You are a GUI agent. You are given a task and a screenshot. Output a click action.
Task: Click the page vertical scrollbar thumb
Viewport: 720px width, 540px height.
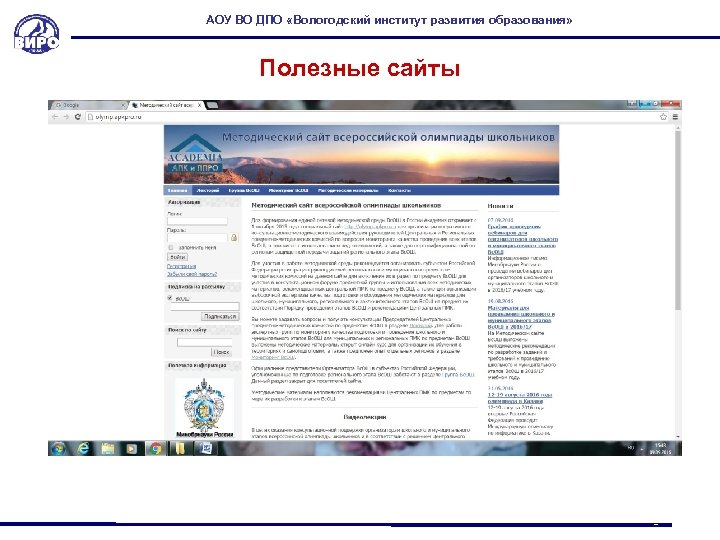click(x=678, y=220)
